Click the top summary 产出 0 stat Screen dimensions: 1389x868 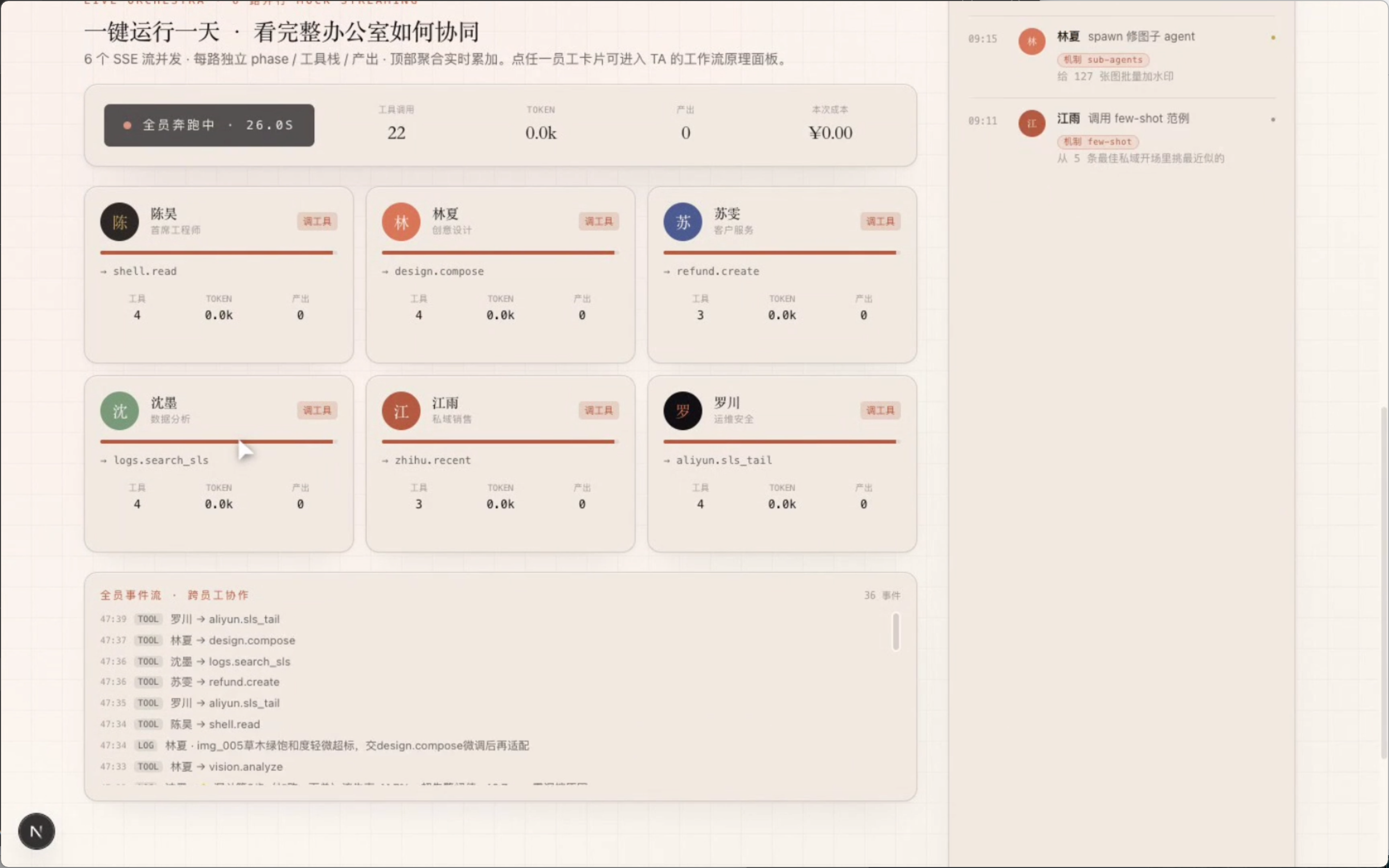[685, 123]
